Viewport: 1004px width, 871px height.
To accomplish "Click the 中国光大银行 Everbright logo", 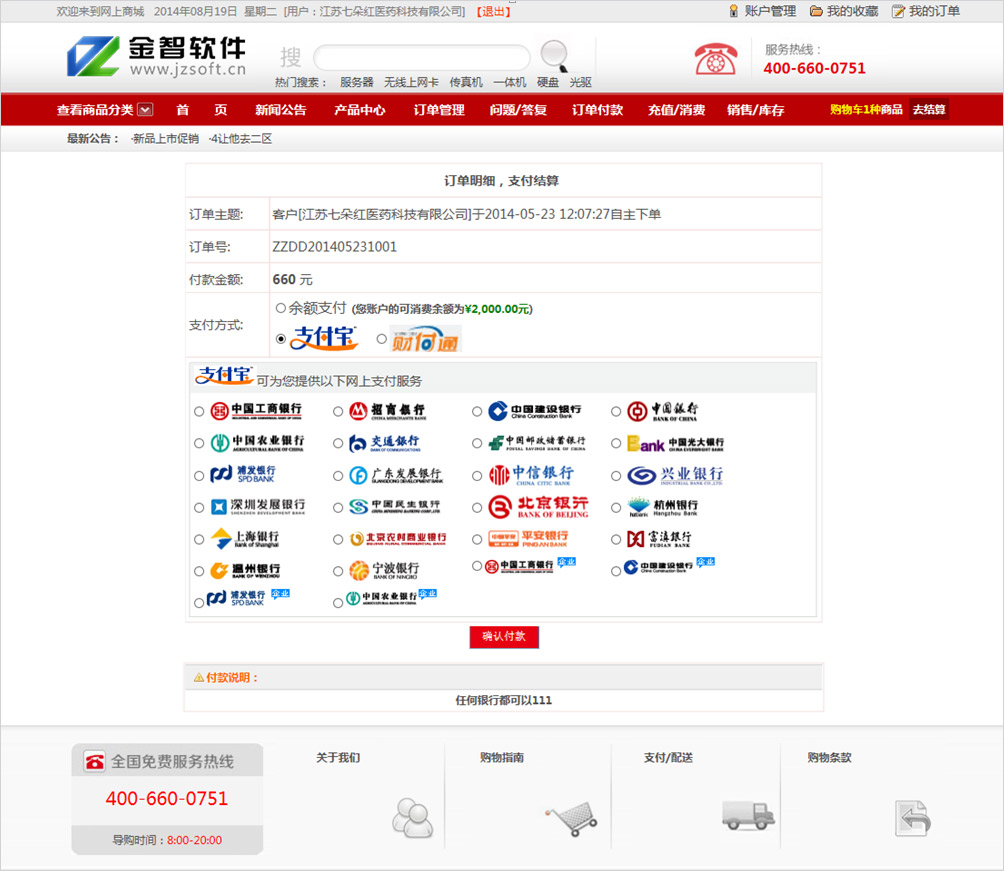I will [676, 443].
